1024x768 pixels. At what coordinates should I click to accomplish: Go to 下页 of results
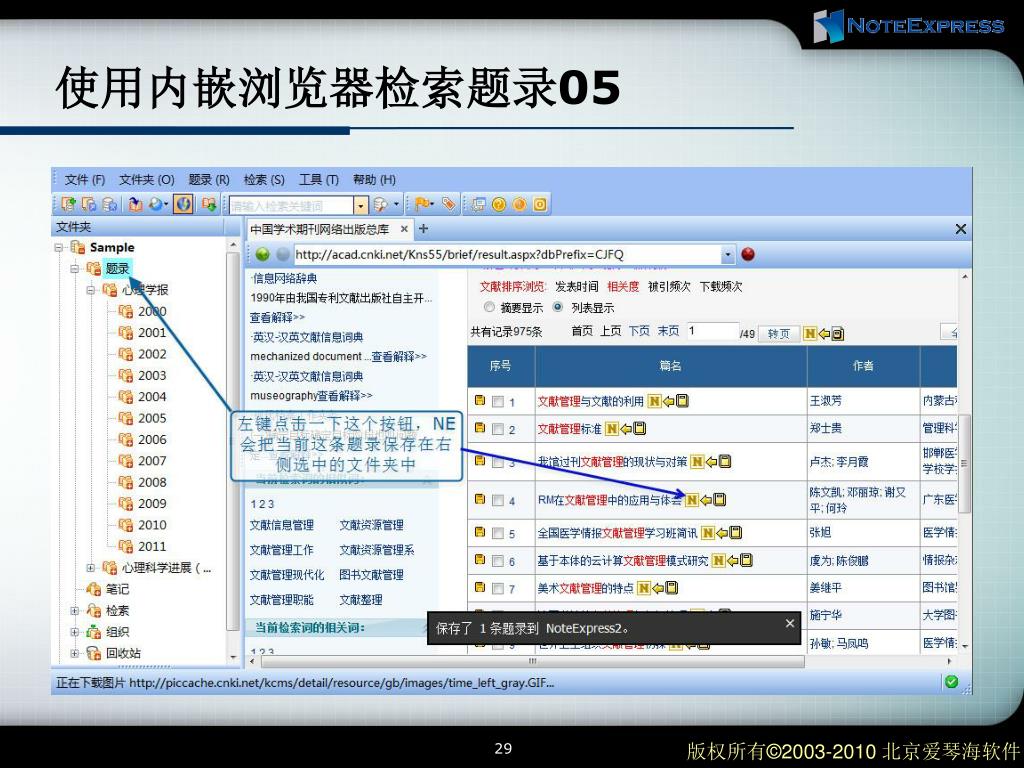pyautogui.click(x=639, y=331)
